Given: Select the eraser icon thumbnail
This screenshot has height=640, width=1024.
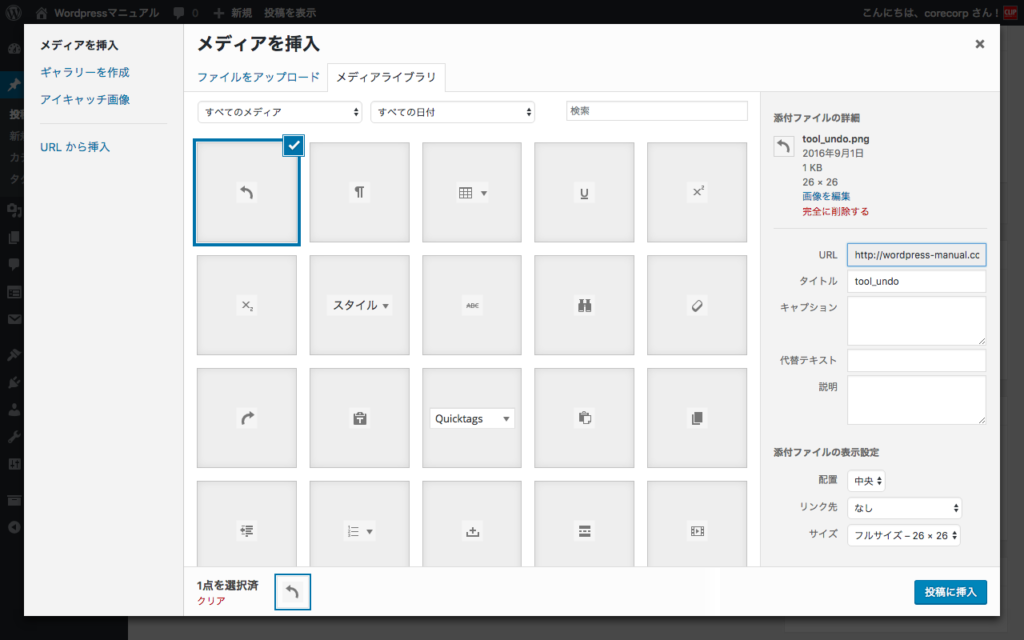Looking at the screenshot, I should click(x=697, y=305).
